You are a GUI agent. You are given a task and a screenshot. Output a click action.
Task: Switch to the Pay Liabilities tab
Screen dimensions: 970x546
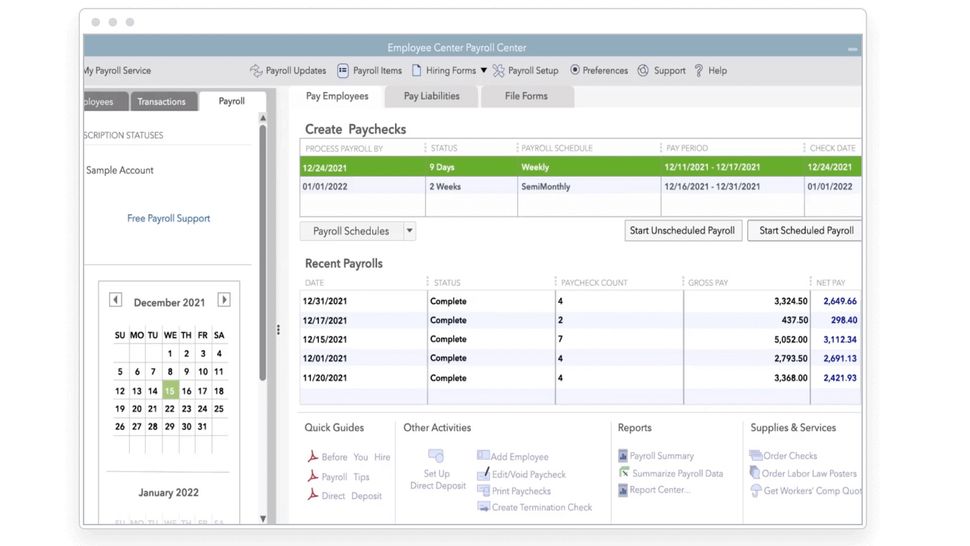click(x=432, y=96)
